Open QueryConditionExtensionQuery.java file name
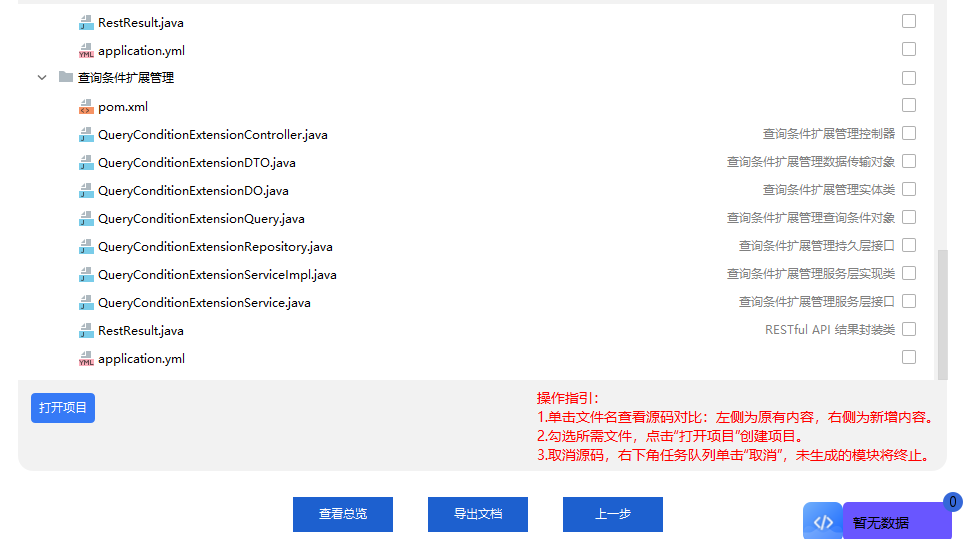This screenshot has width=969, height=539. point(201,219)
